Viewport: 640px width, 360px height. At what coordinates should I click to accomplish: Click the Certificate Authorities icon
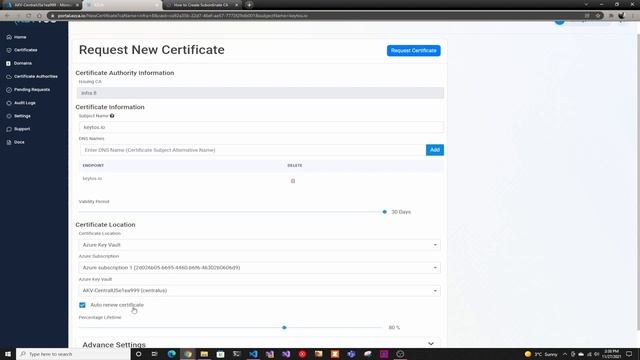point(9,76)
